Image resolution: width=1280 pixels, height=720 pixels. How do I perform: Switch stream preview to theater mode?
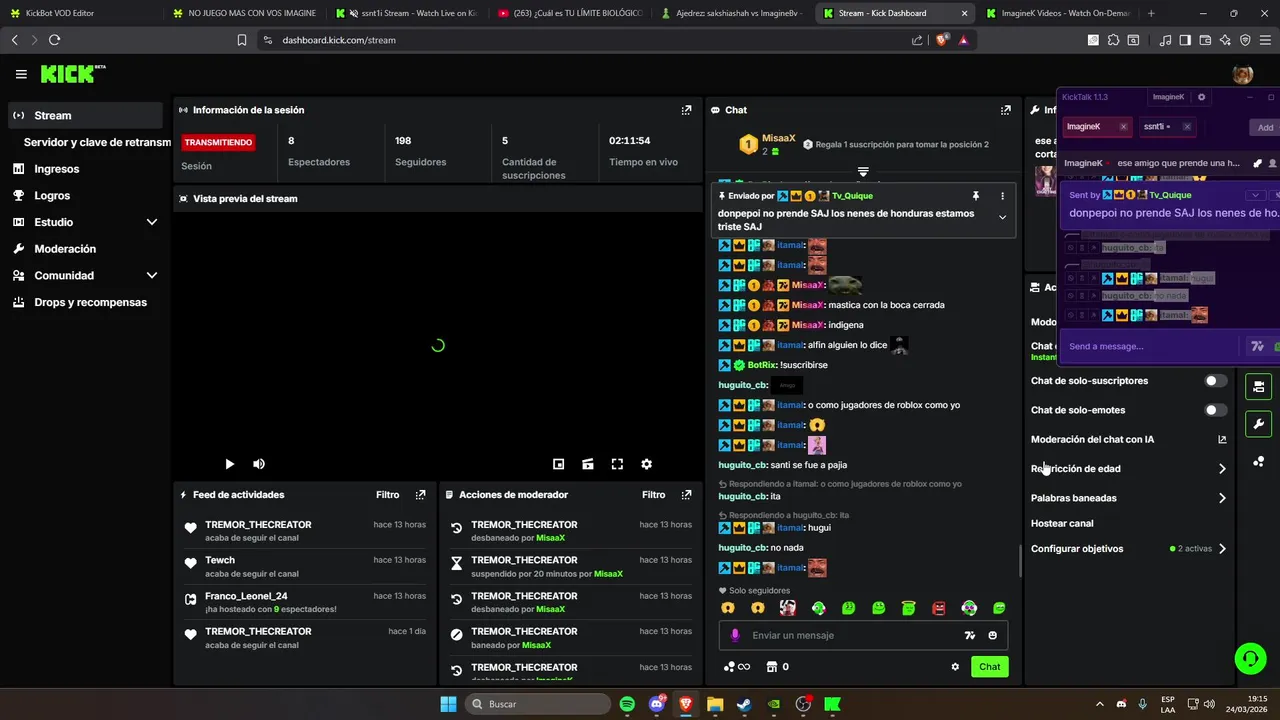click(588, 464)
